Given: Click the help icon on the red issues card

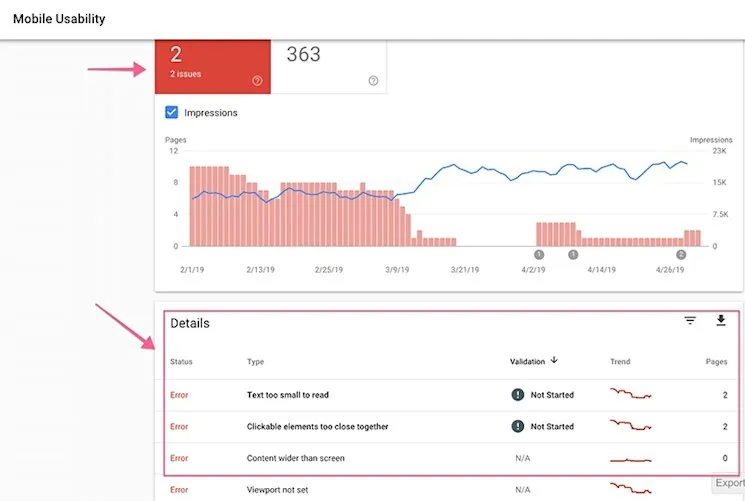Looking at the screenshot, I should point(257,81).
